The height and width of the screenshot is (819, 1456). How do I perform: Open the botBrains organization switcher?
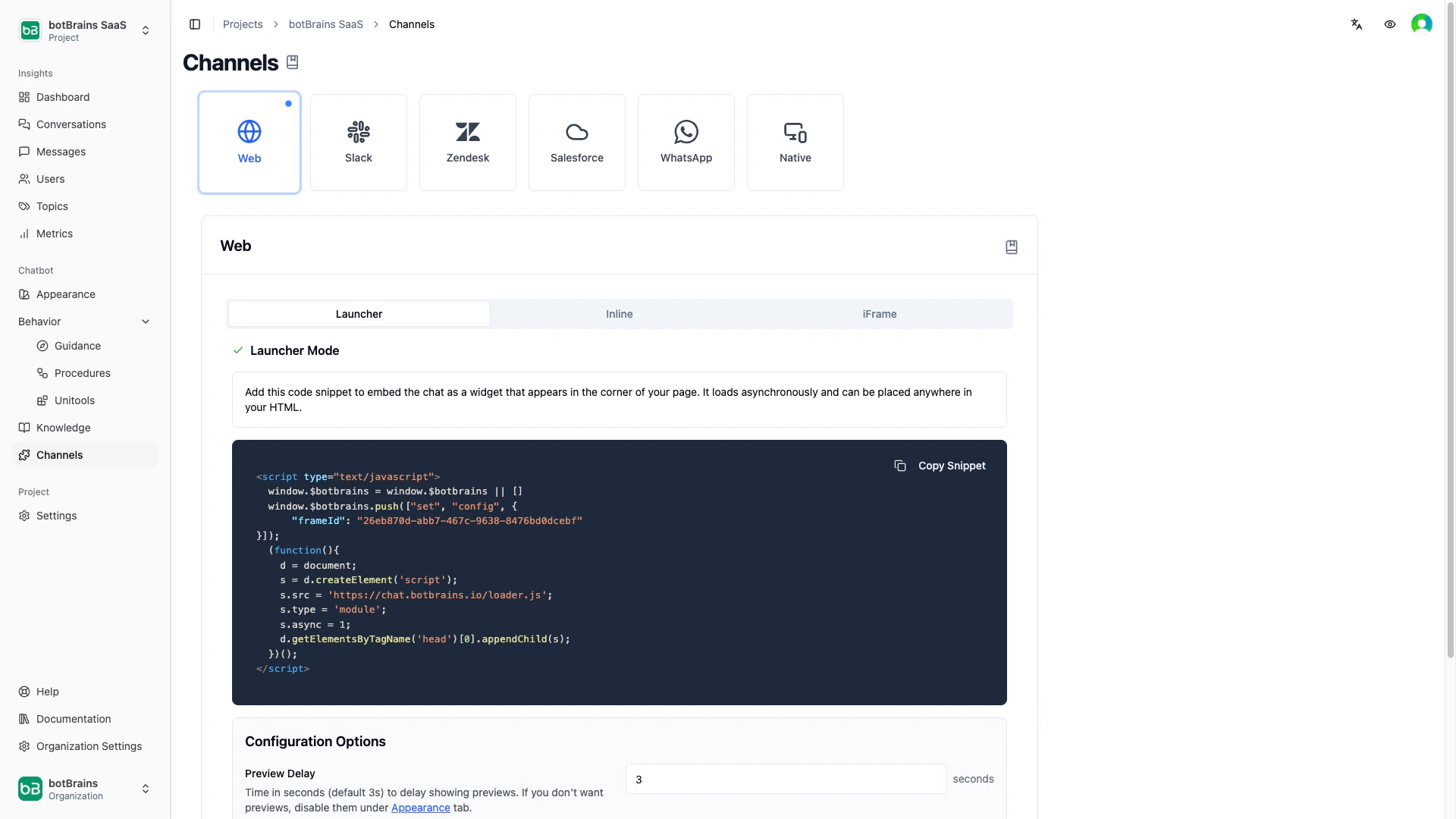click(x=85, y=789)
